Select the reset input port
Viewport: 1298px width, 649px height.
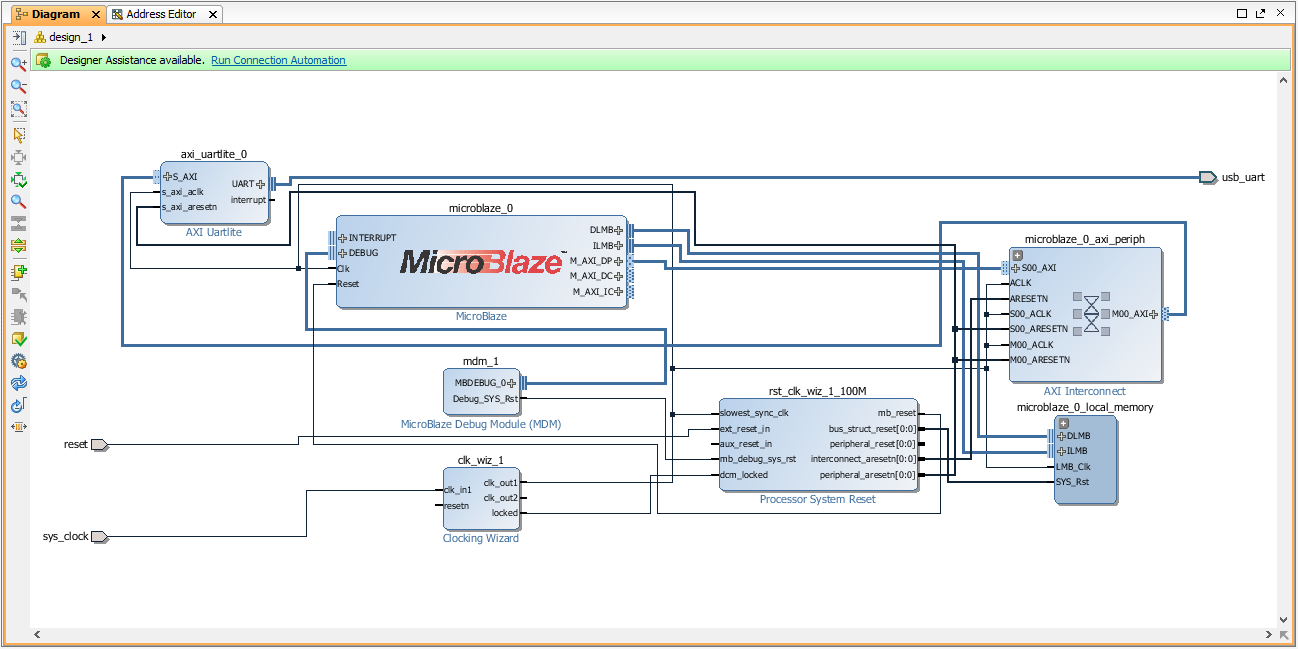point(99,444)
